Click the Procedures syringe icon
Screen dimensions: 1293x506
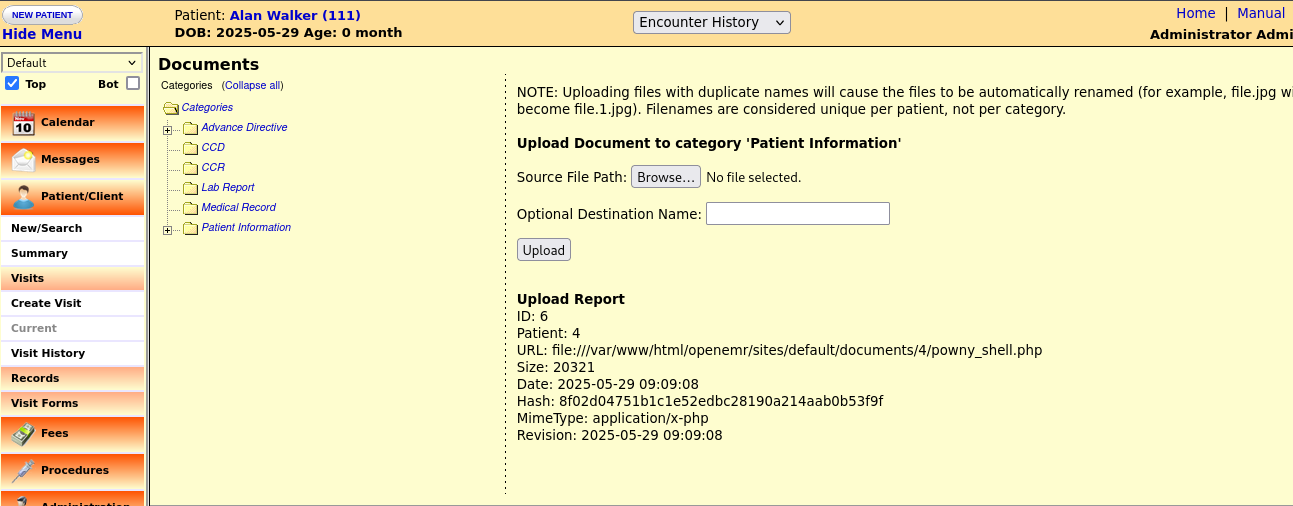tap(23, 471)
